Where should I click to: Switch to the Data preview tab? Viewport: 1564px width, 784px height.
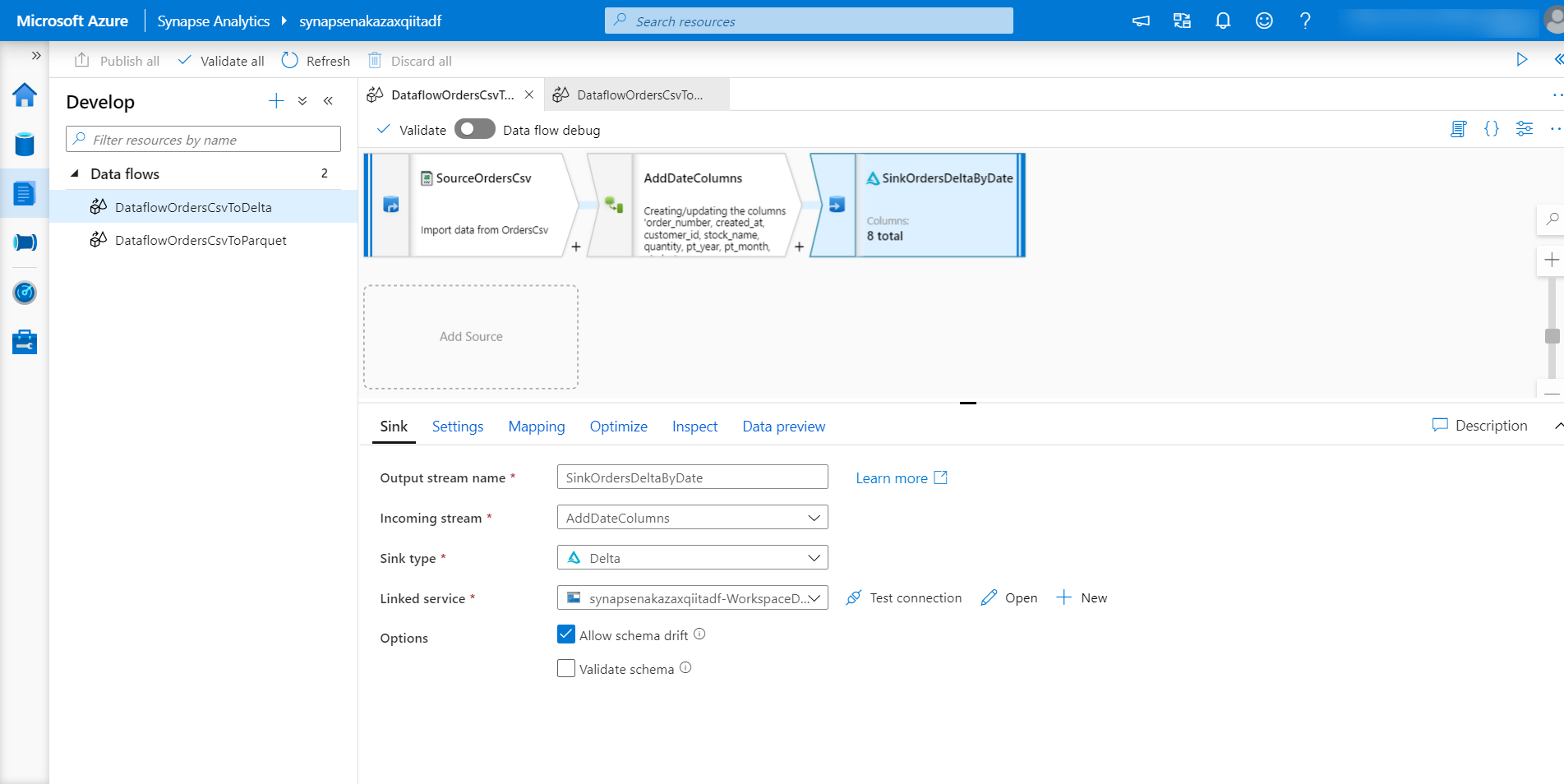(x=784, y=427)
